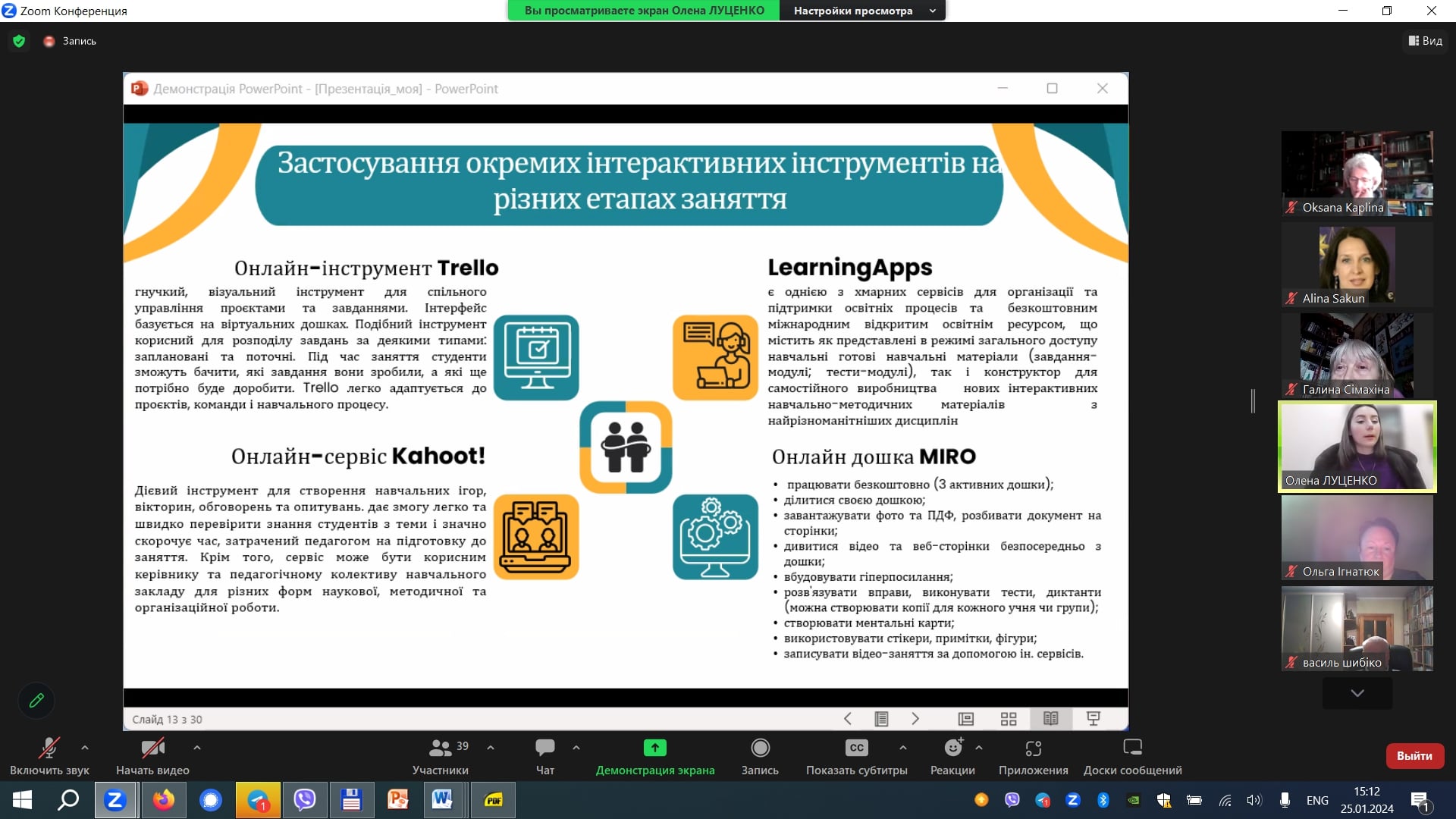
Task: Start camera with Начать видео
Action: 152,756
